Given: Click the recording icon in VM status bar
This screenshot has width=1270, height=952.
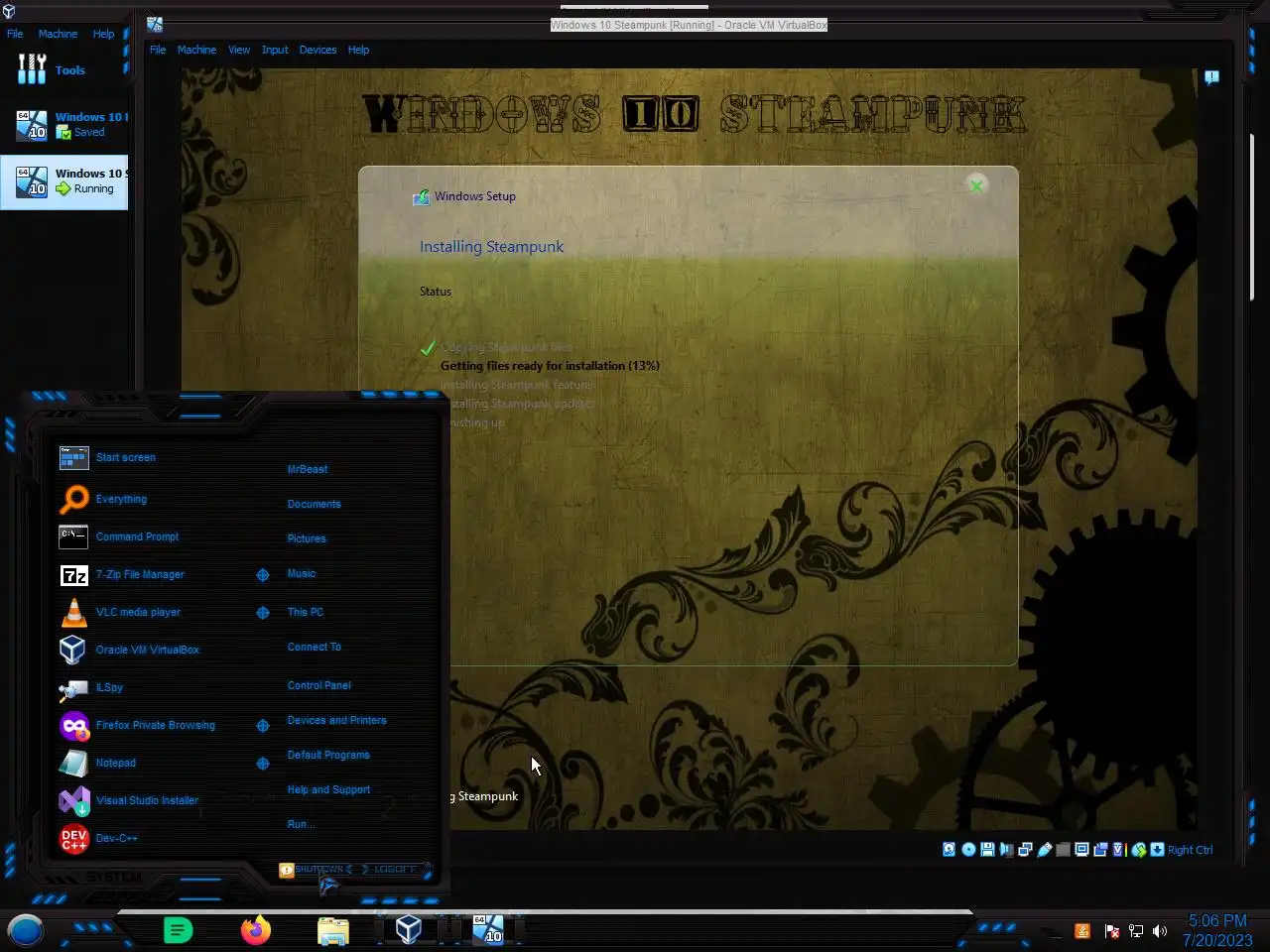Looking at the screenshot, I should click(1100, 849).
